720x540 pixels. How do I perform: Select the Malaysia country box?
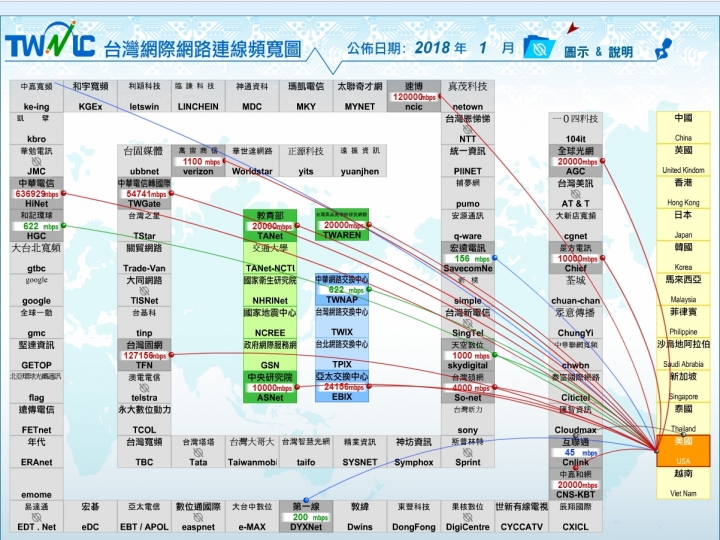(x=683, y=289)
